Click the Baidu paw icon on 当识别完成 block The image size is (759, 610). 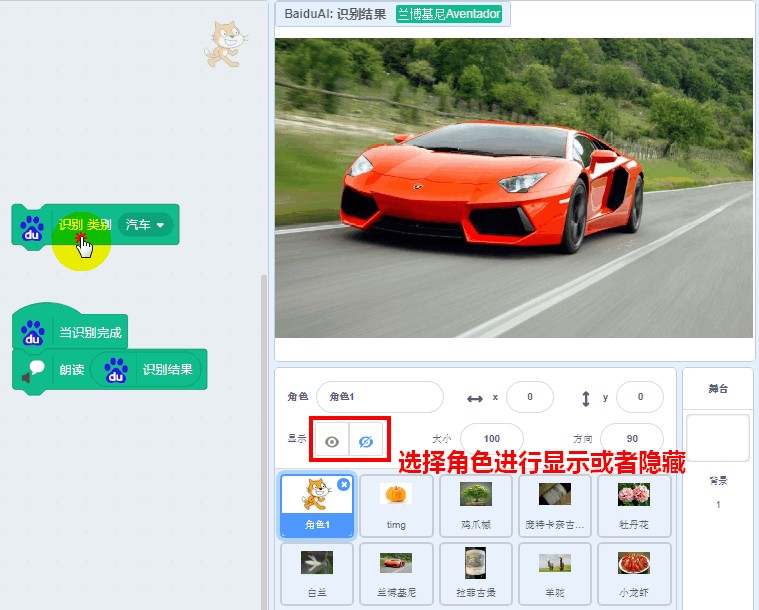click(32, 333)
